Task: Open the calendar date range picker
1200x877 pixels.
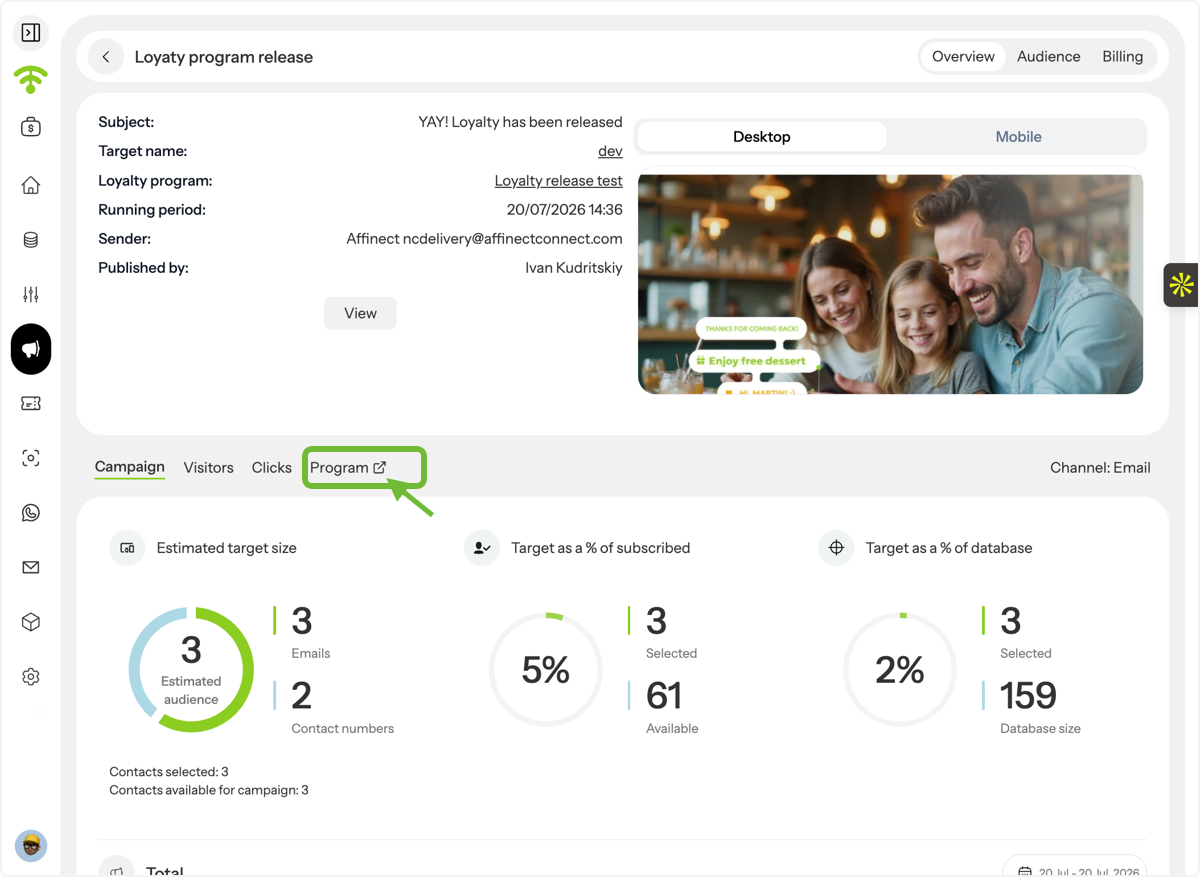Action: pyautogui.click(x=1075, y=869)
